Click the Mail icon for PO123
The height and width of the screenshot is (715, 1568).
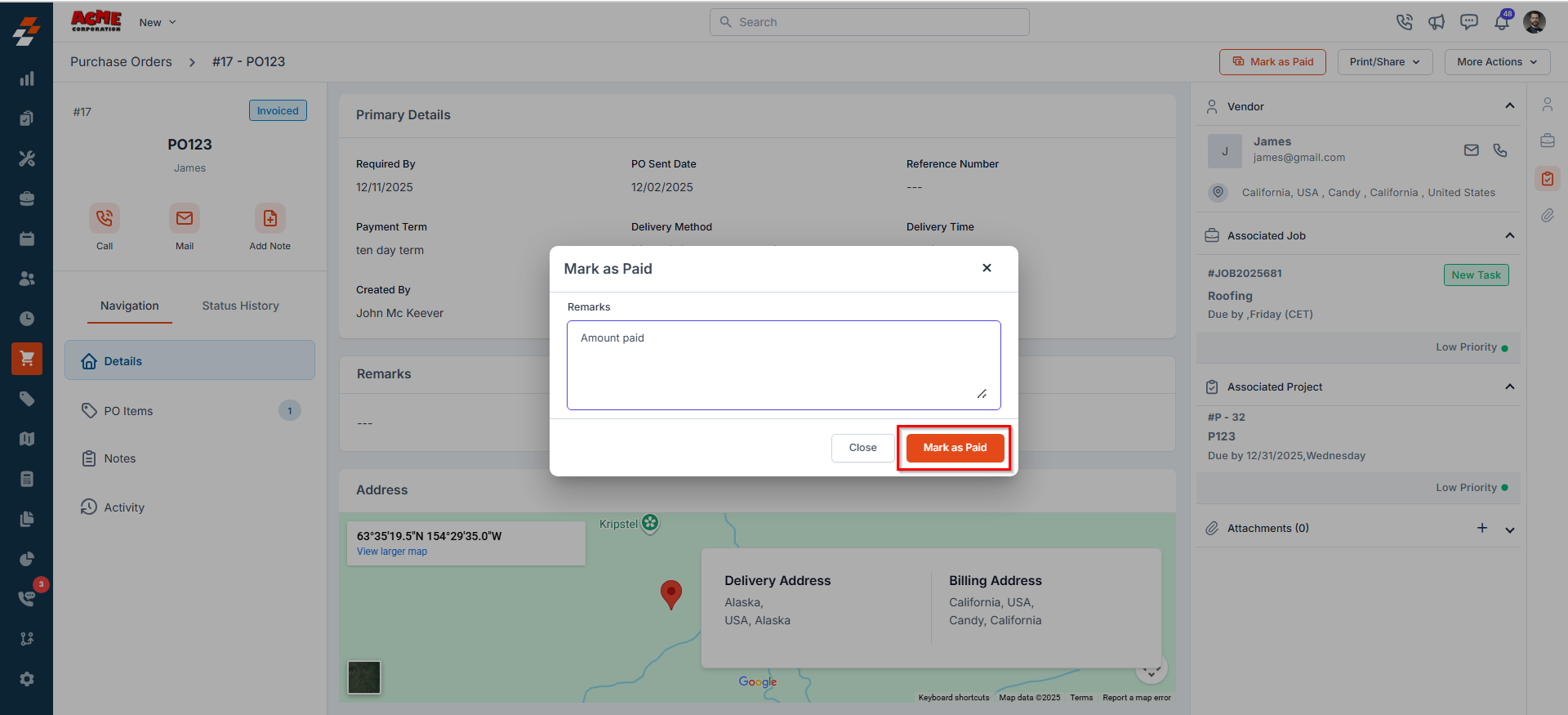(x=185, y=218)
